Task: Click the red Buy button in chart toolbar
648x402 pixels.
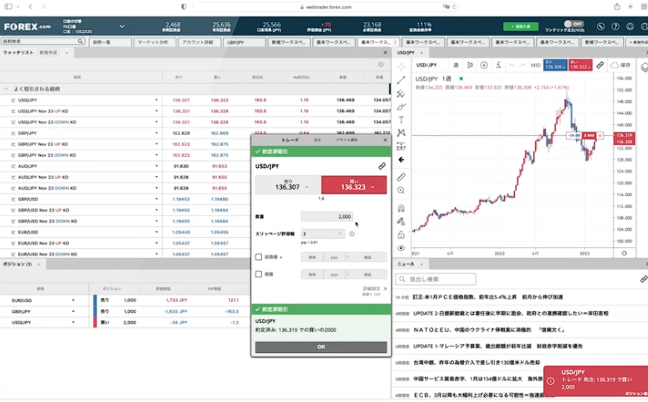Action: click(580, 65)
